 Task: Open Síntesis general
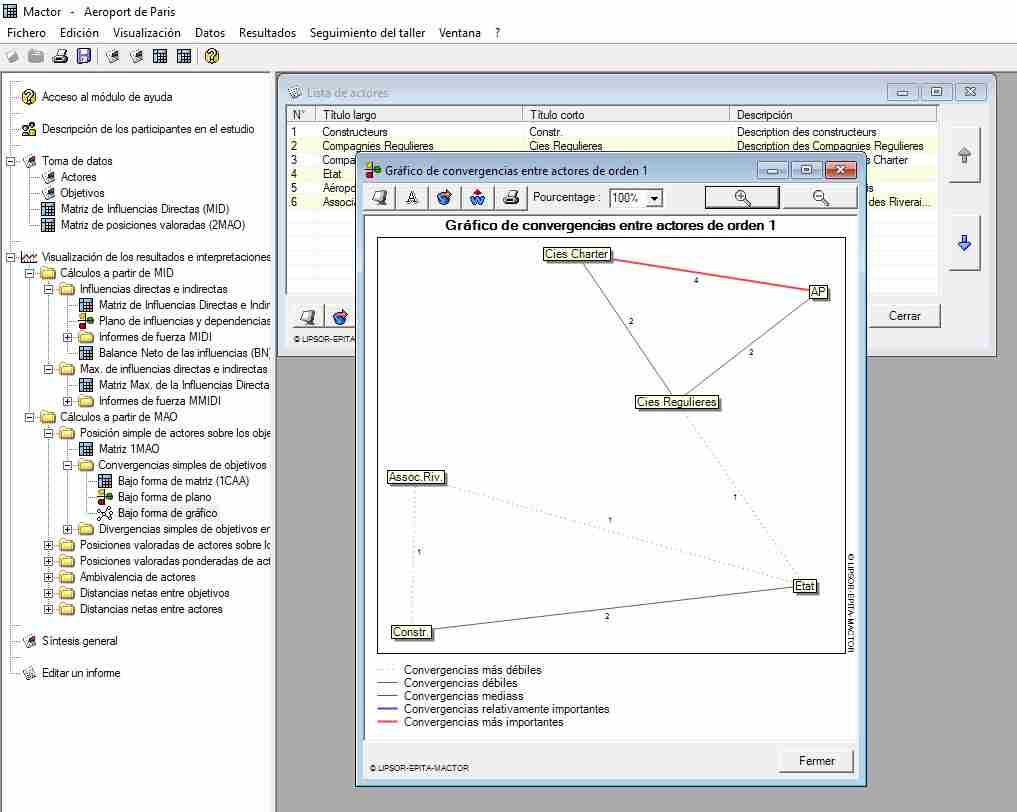click(x=80, y=641)
